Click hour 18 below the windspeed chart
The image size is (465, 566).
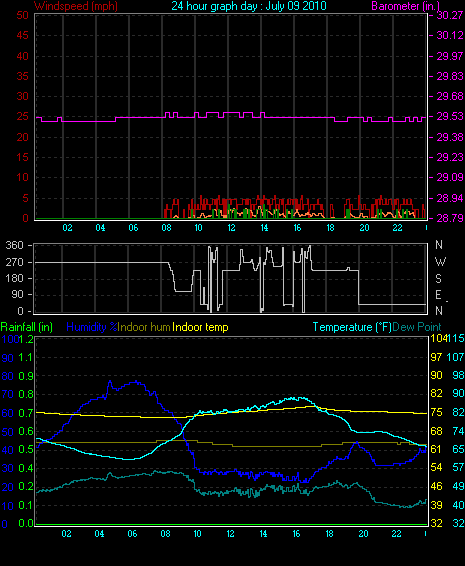(x=330, y=228)
